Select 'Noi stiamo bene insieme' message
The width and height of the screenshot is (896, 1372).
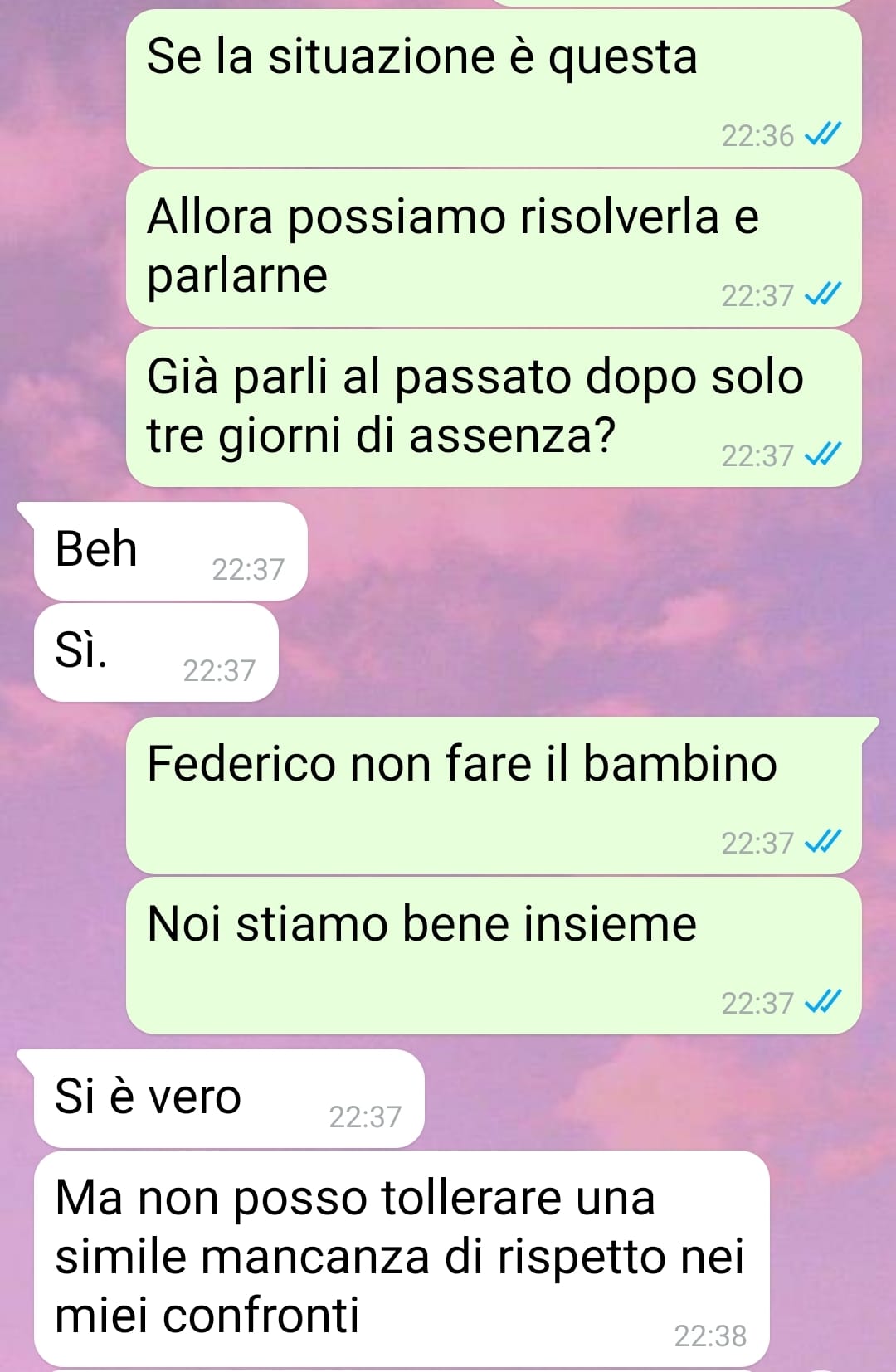[494, 956]
